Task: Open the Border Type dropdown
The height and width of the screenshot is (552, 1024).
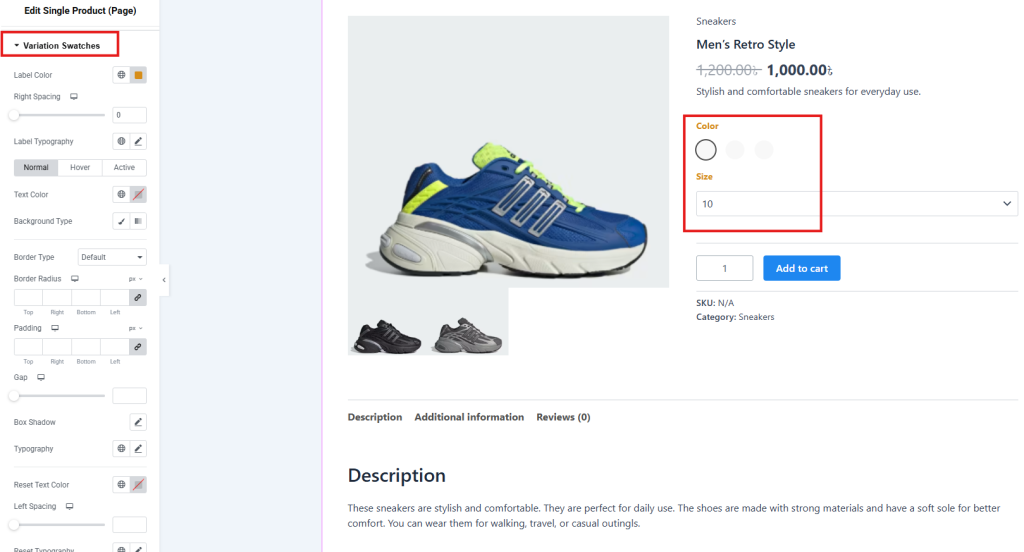Action: (x=112, y=257)
